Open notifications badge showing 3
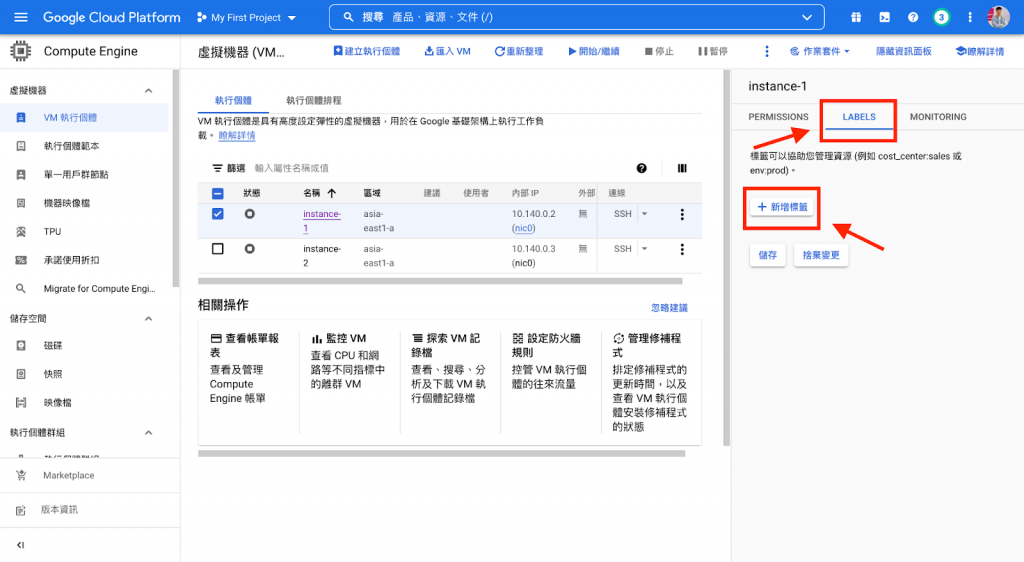1024x562 pixels. 941,18
